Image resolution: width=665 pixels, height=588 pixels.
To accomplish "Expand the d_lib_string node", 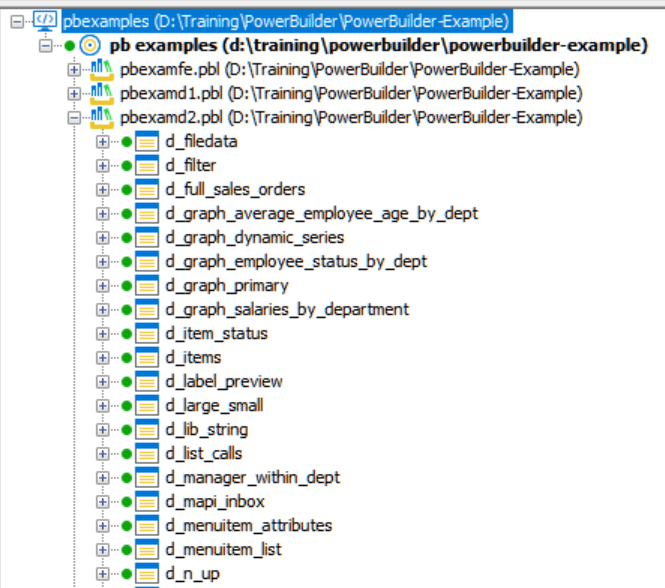I will click(x=102, y=430).
